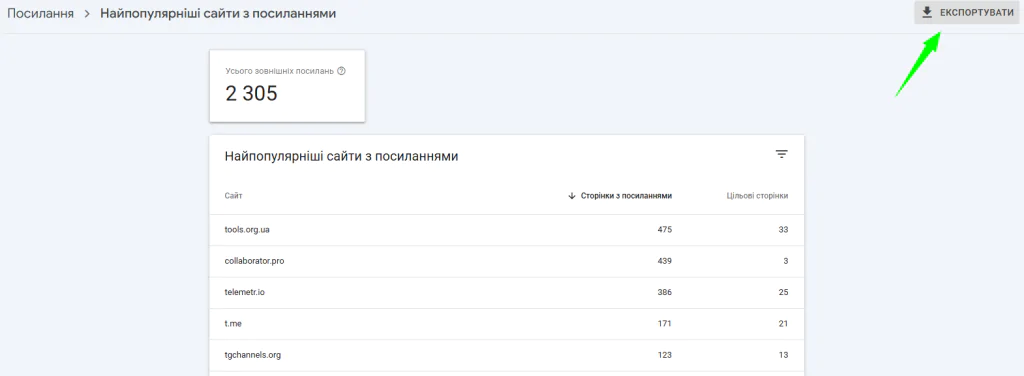Click the Усього зовнішніх посилань label
Viewport: 1024px width, 376px height.
[x=280, y=71]
